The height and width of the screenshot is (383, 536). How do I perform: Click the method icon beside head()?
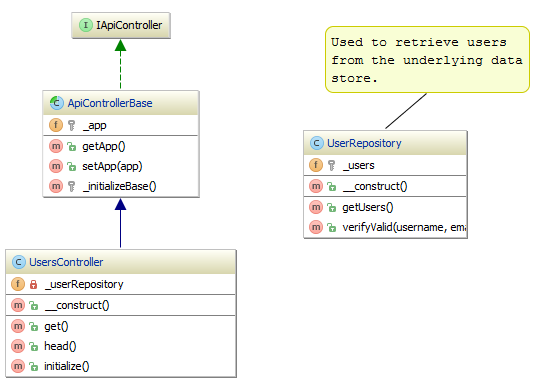(x=18, y=346)
